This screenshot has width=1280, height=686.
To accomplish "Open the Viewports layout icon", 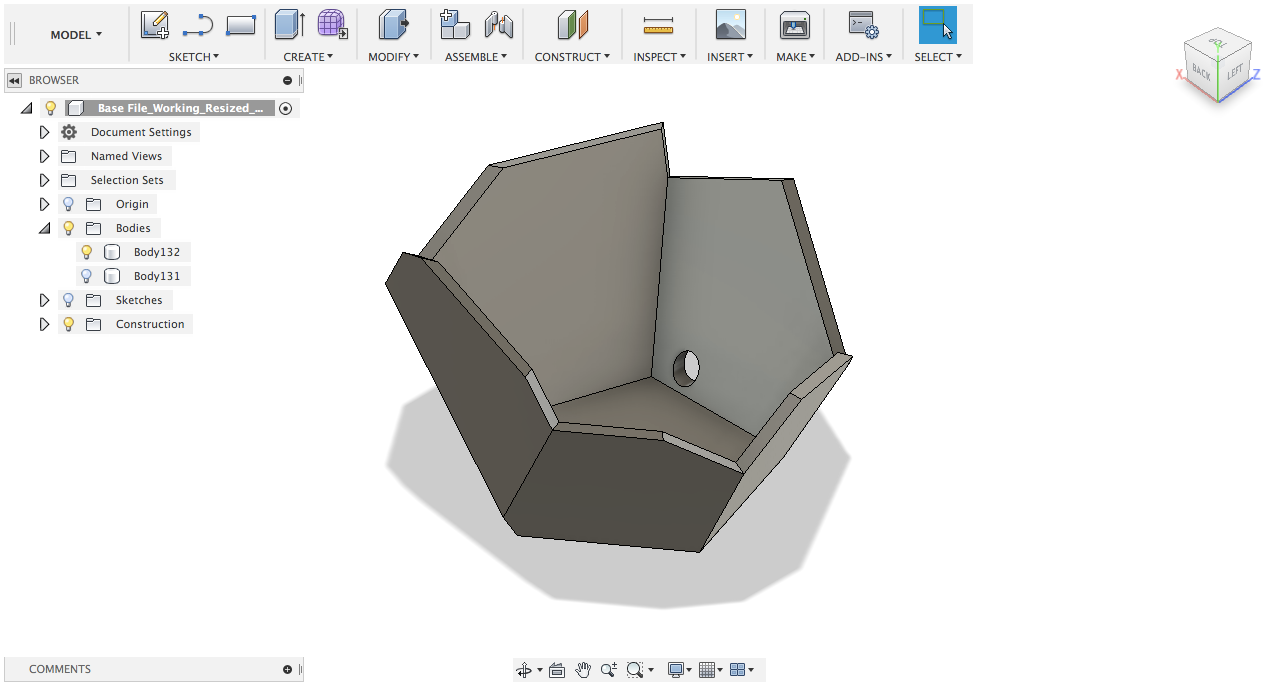I will pos(737,670).
